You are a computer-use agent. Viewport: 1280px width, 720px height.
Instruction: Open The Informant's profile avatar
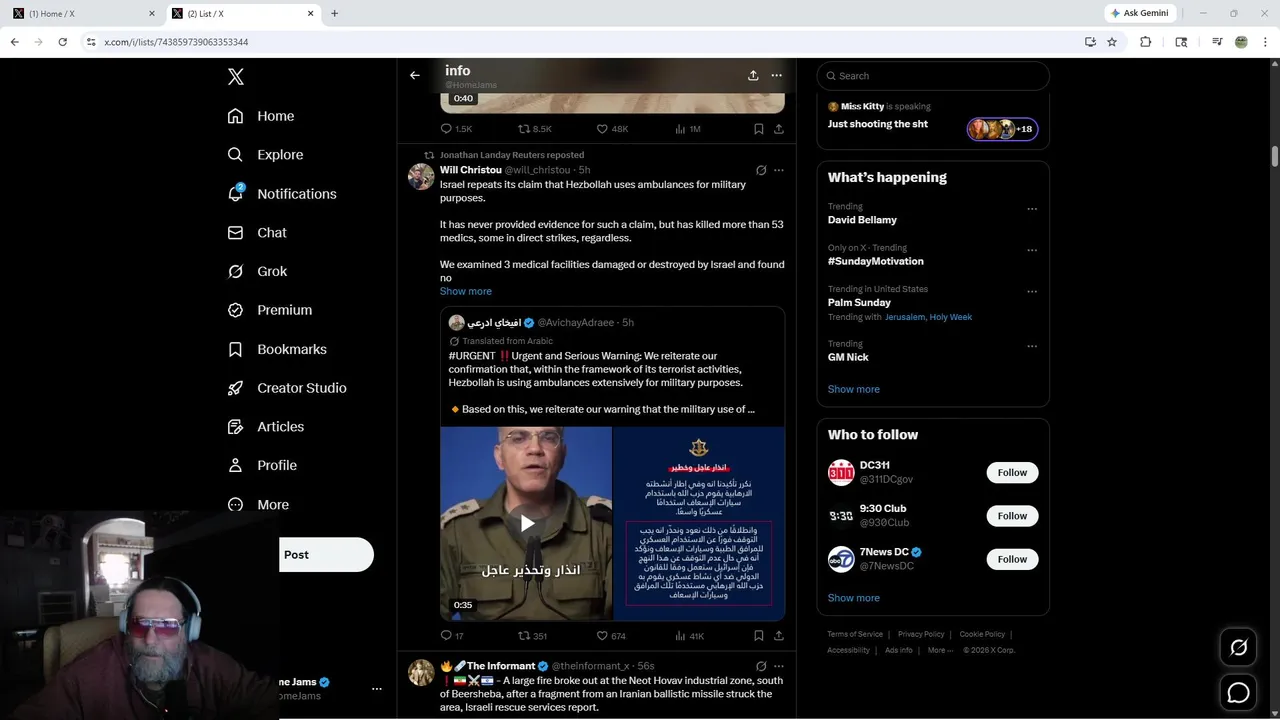coord(421,673)
